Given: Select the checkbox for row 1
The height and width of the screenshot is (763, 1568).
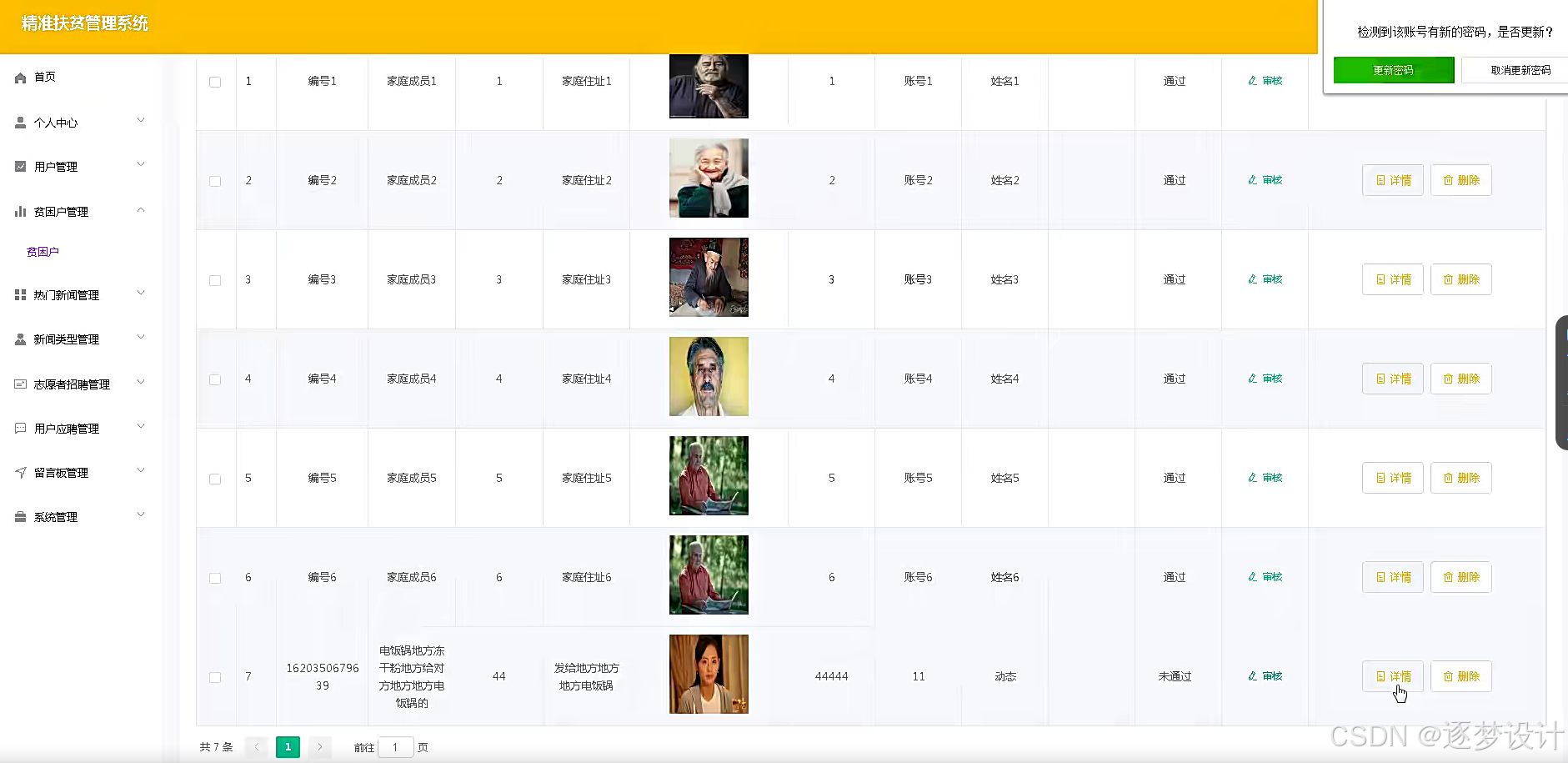Looking at the screenshot, I should (215, 82).
